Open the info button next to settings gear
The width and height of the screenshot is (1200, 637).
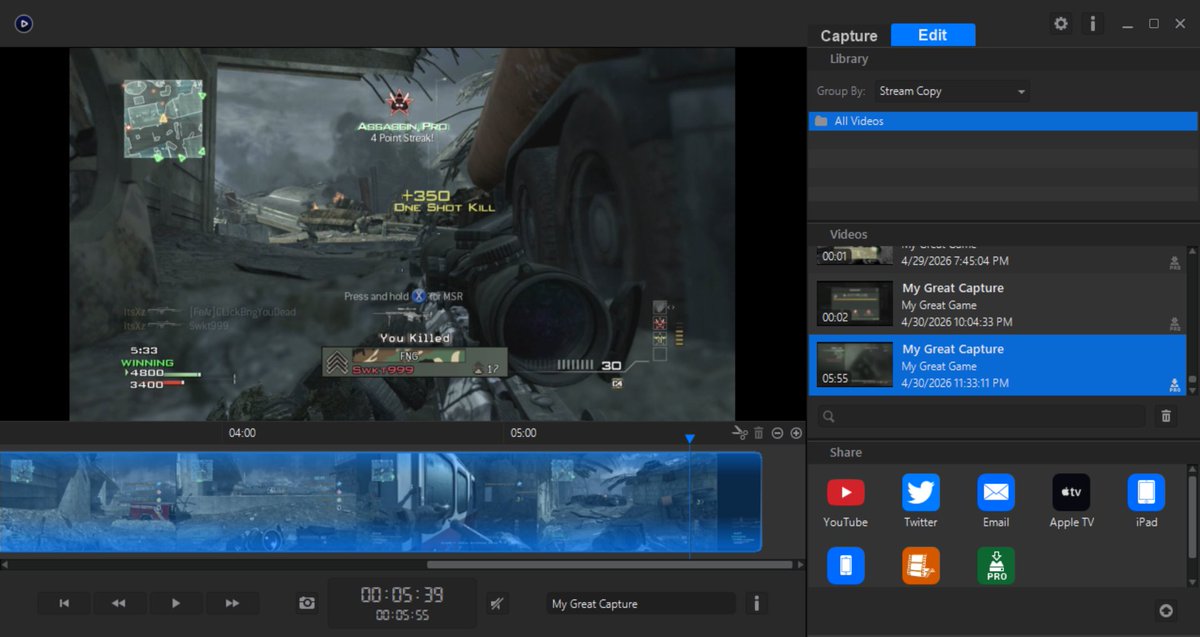(1092, 23)
